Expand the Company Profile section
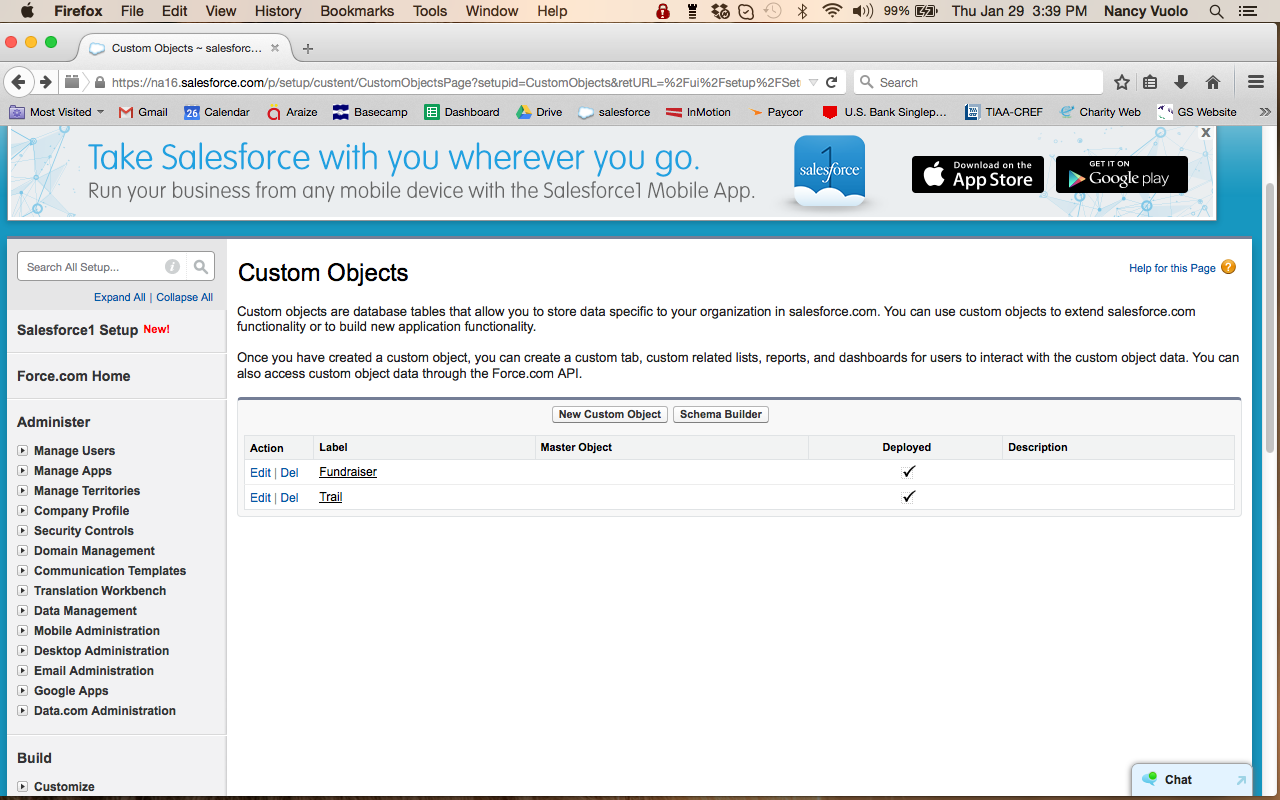The image size is (1280, 800). [23, 511]
